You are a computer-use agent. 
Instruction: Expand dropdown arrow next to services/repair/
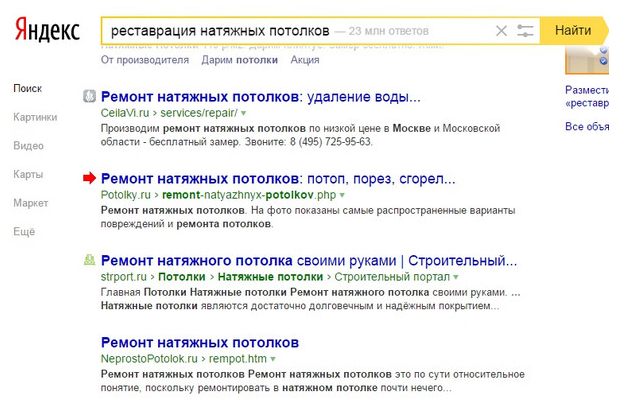pyautogui.click(x=243, y=113)
